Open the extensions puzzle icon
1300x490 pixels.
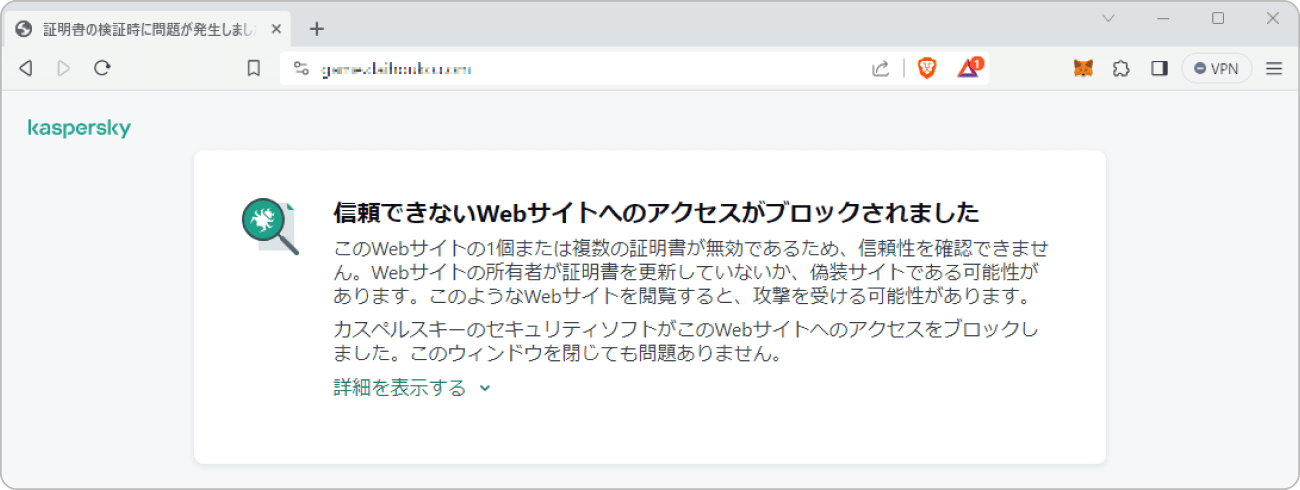pyautogui.click(x=1122, y=69)
